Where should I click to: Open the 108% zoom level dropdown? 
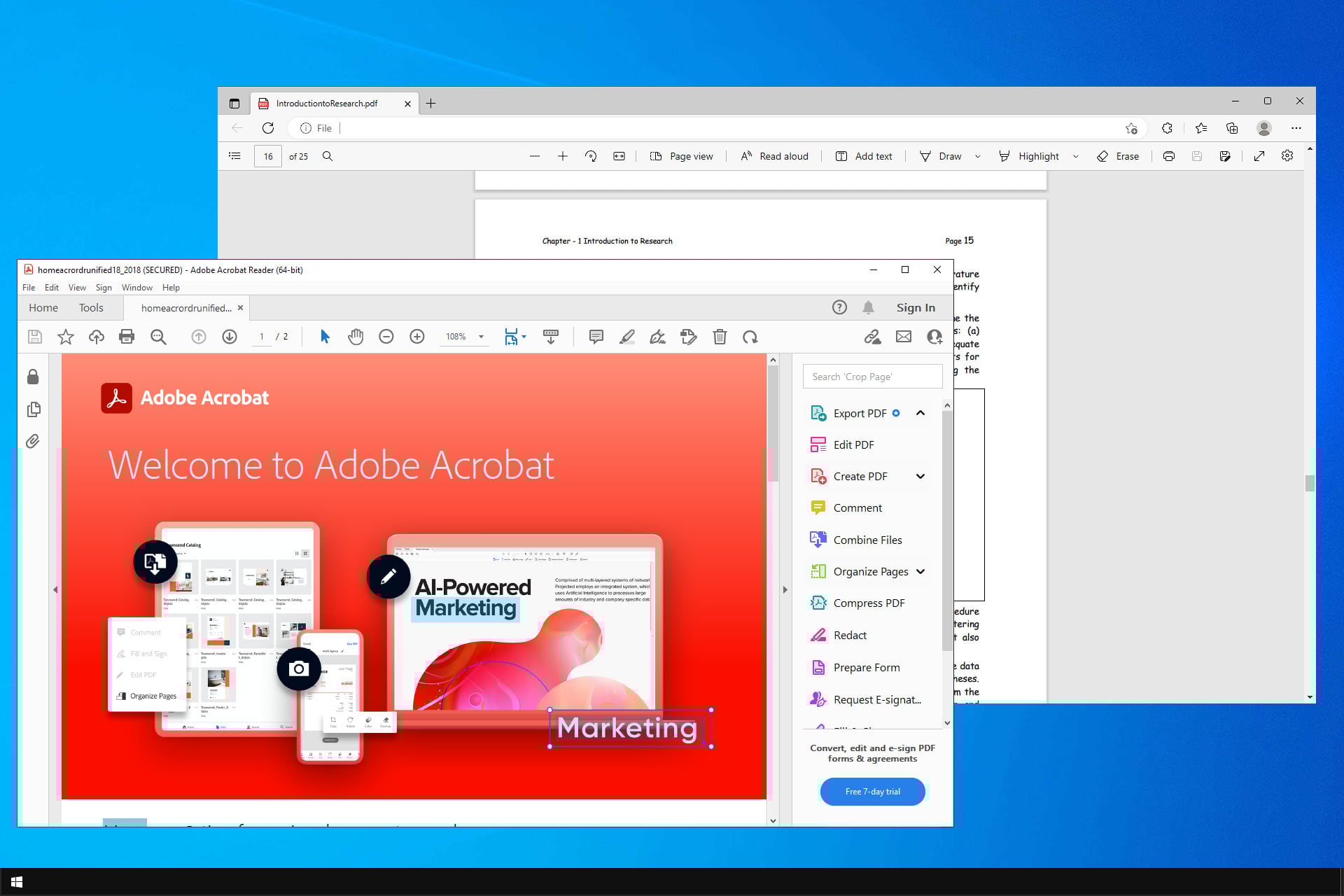(x=481, y=337)
